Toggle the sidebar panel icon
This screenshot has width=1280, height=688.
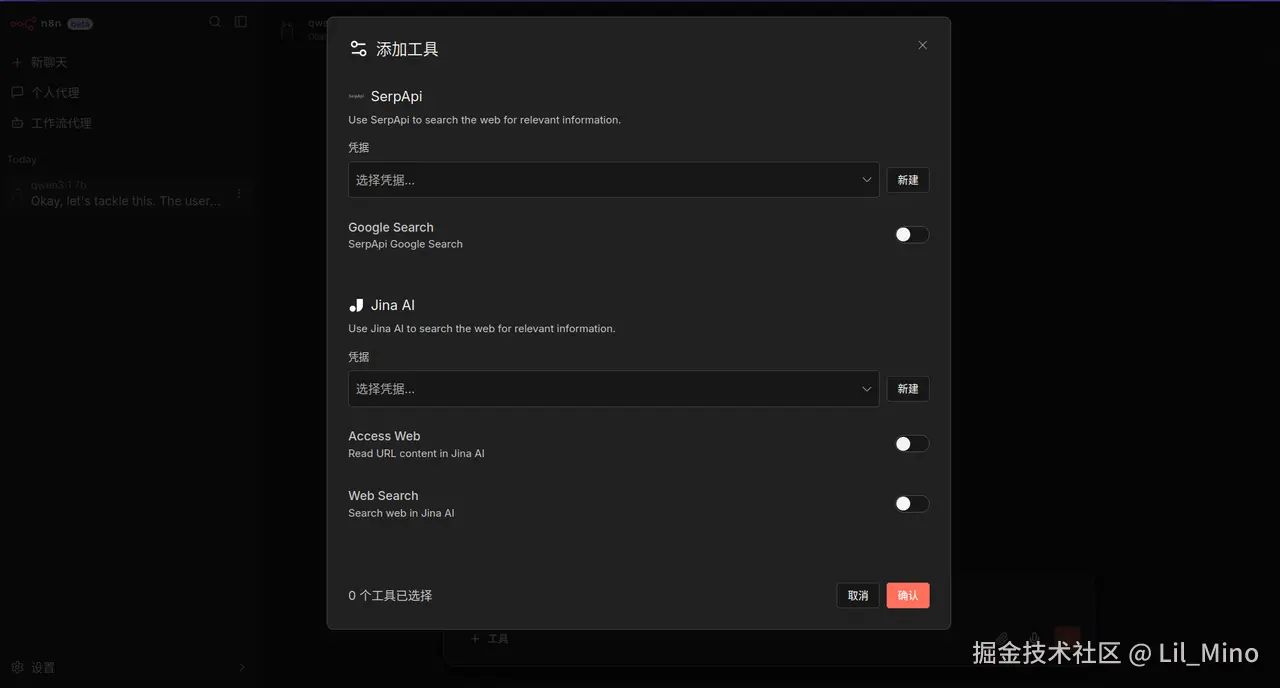(241, 22)
